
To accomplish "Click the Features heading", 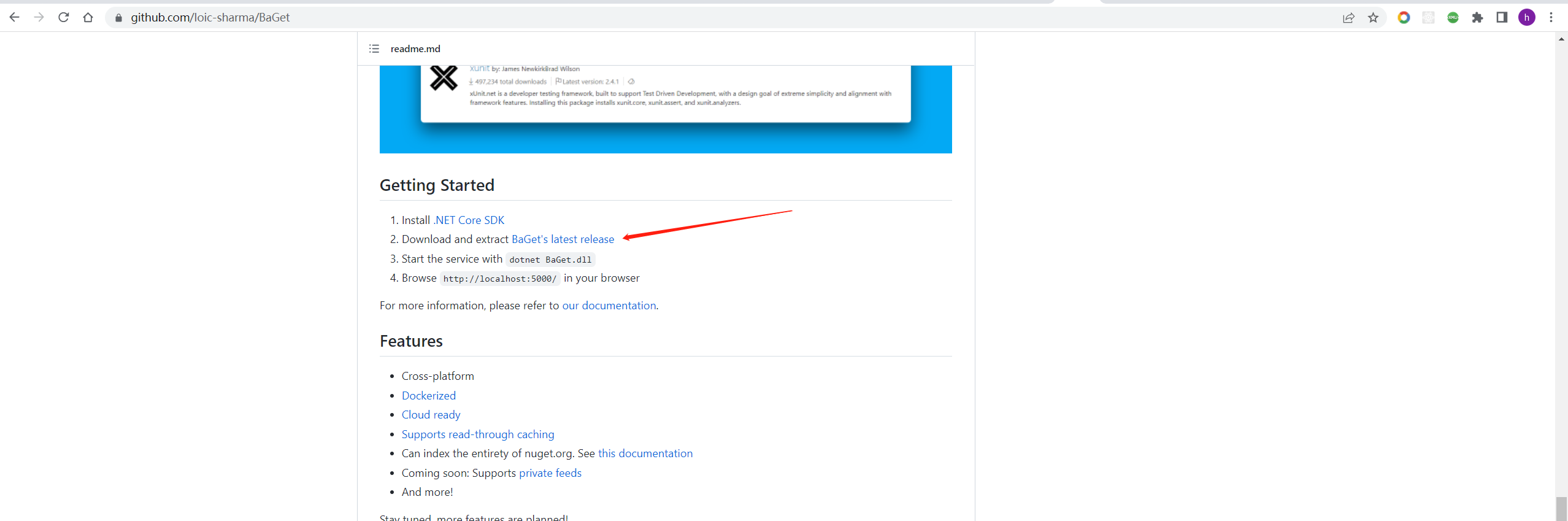I will pyautogui.click(x=411, y=341).
